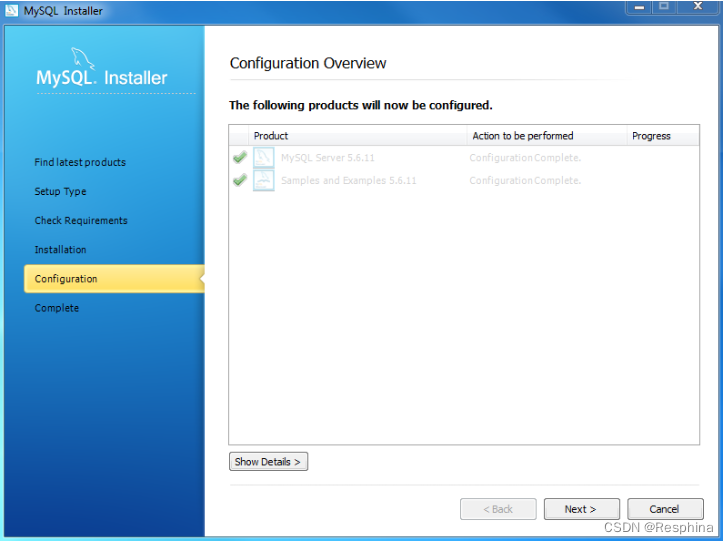Go to Check Requirements step
This screenshot has height=544, width=728.
point(81,221)
